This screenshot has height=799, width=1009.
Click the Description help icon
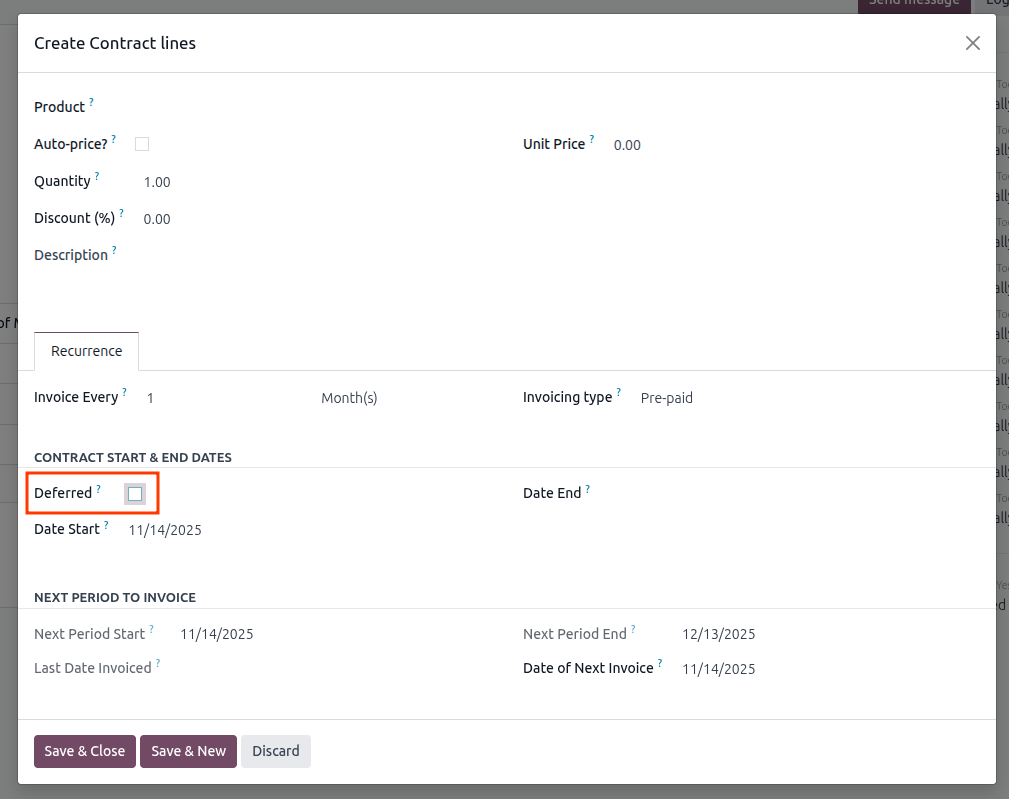click(x=115, y=250)
